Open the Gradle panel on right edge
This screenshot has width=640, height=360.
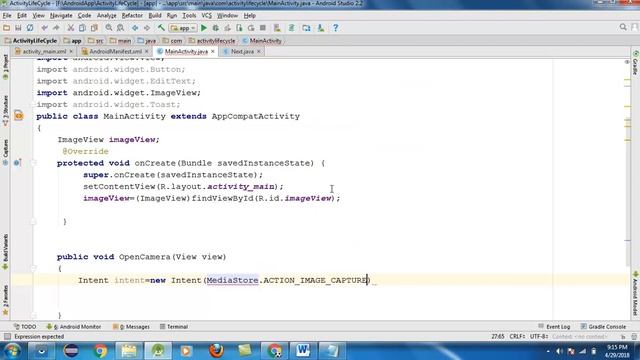point(635,63)
